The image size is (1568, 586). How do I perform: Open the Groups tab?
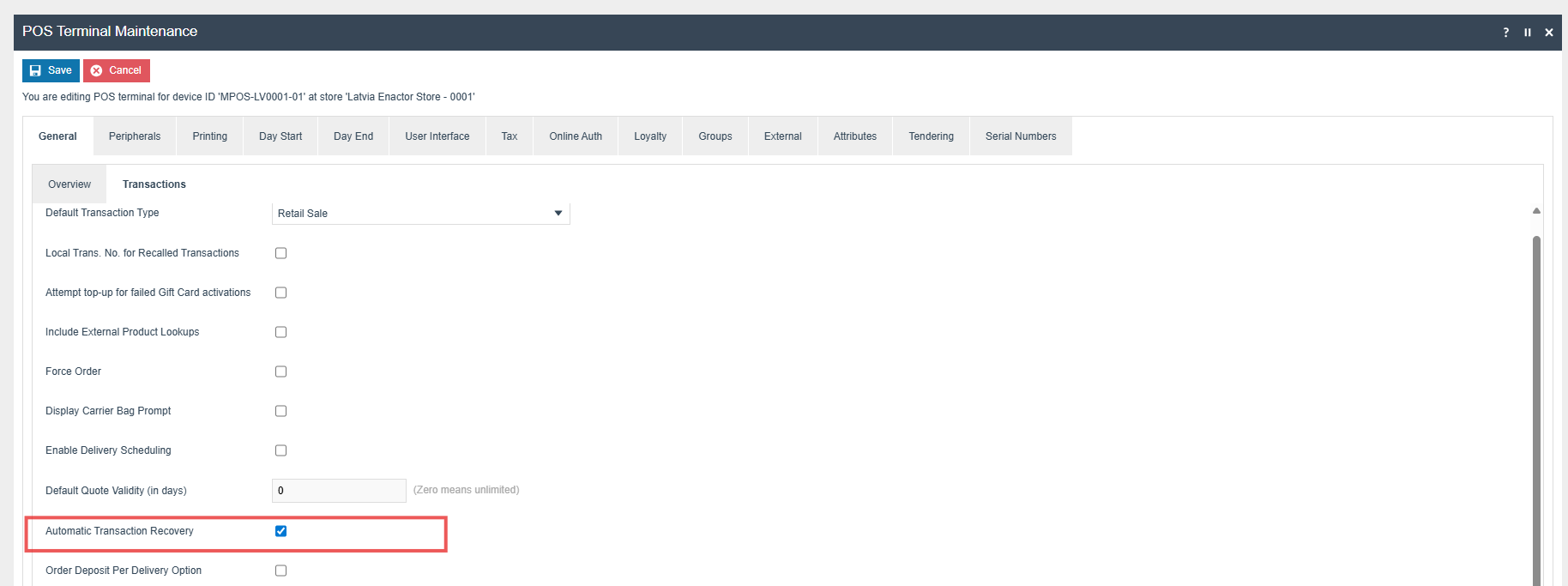click(715, 136)
